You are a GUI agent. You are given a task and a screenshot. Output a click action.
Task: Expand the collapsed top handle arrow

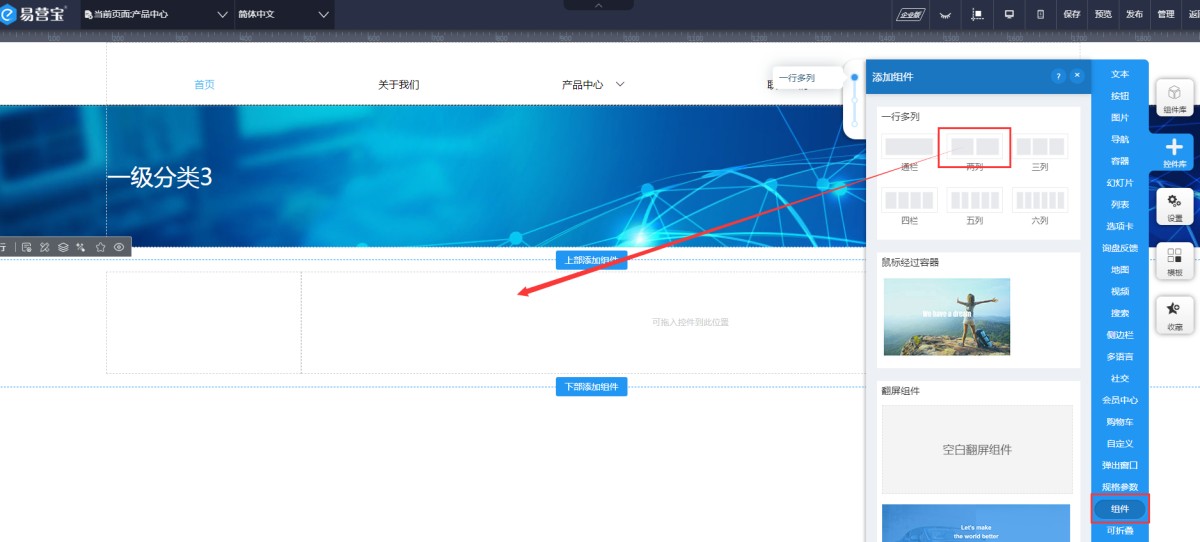click(x=599, y=5)
